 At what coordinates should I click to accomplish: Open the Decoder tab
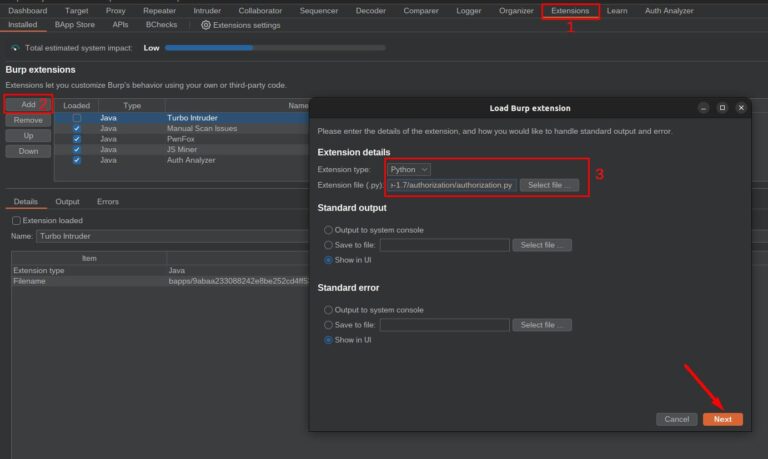click(x=371, y=10)
